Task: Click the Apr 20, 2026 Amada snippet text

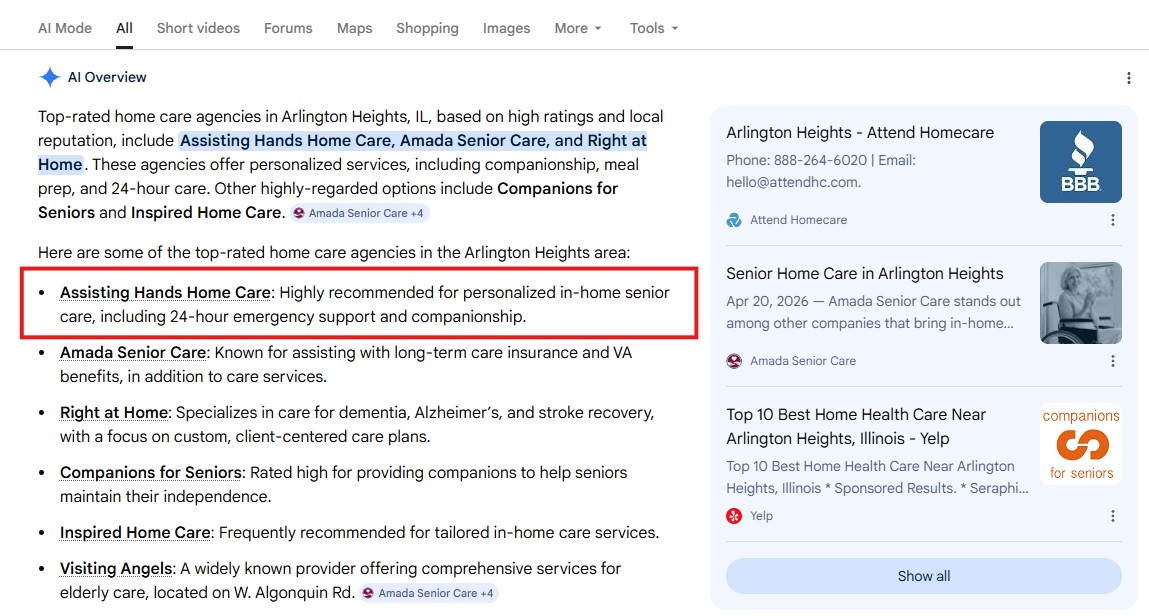Action: coord(873,312)
